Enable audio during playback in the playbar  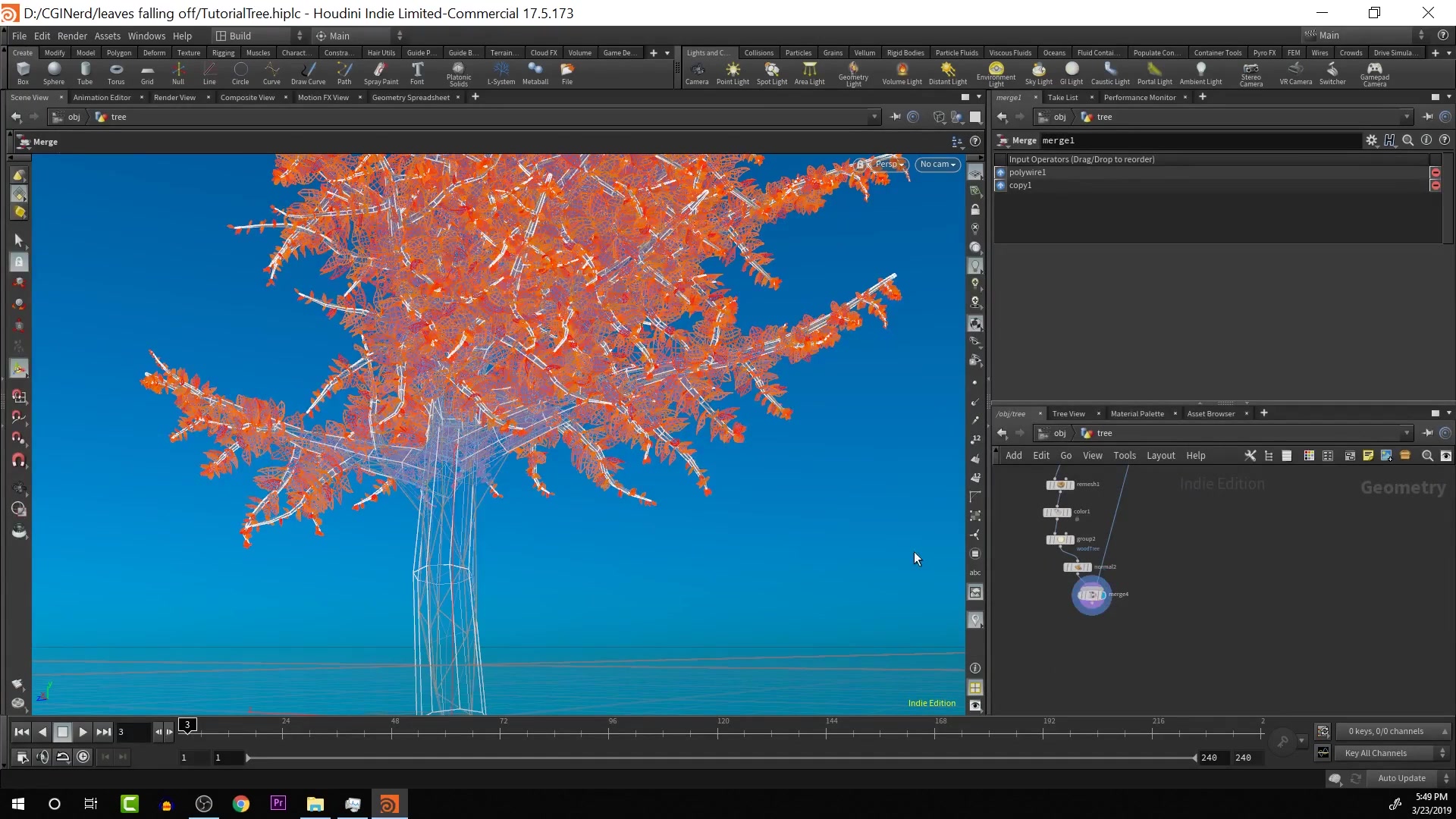(42, 756)
